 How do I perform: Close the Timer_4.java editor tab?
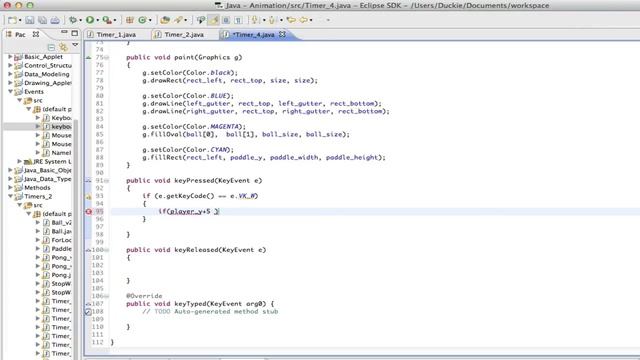pyautogui.click(x=282, y=34)
